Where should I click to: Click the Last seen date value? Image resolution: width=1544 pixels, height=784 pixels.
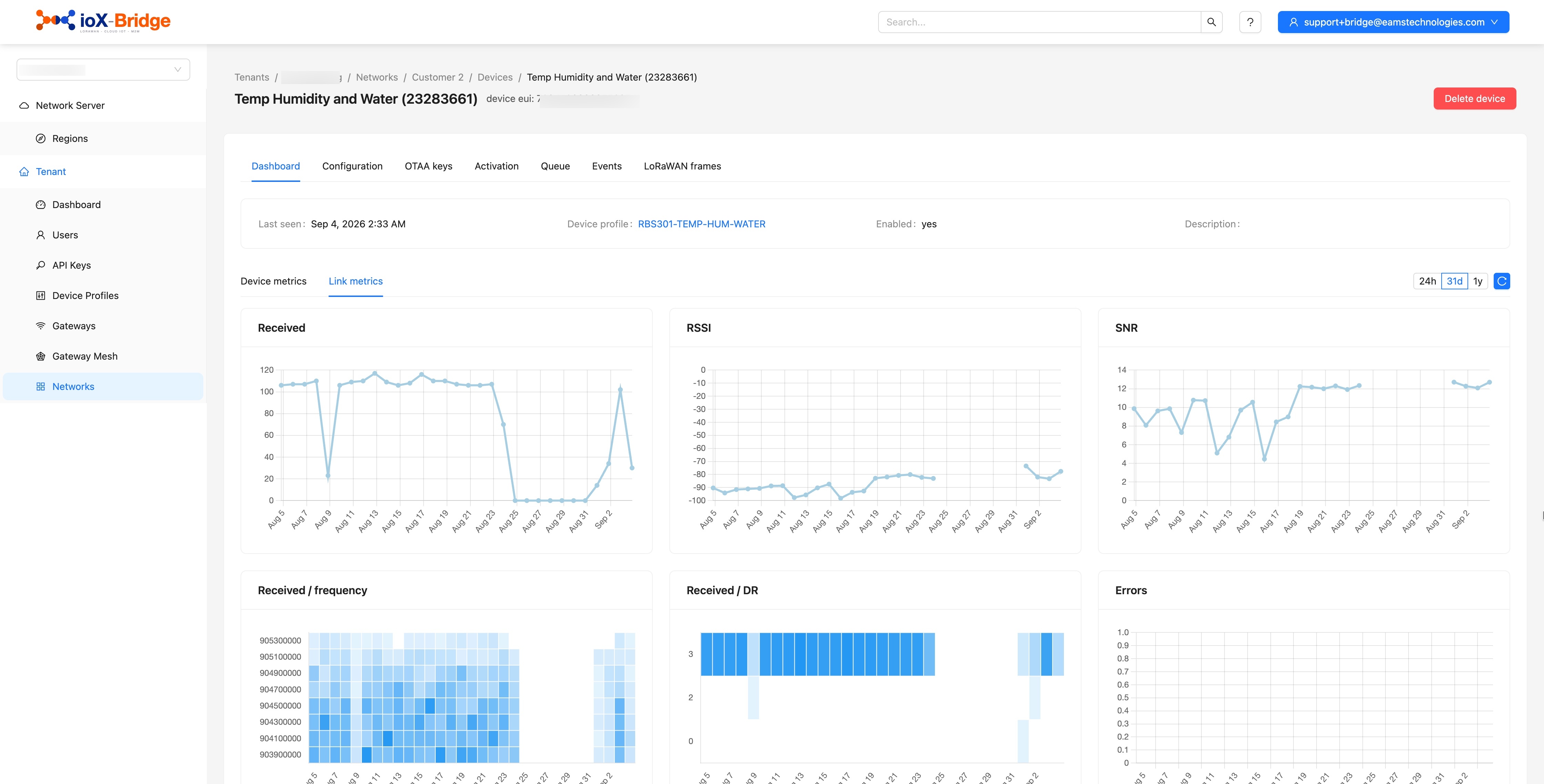tap(358, 224)
